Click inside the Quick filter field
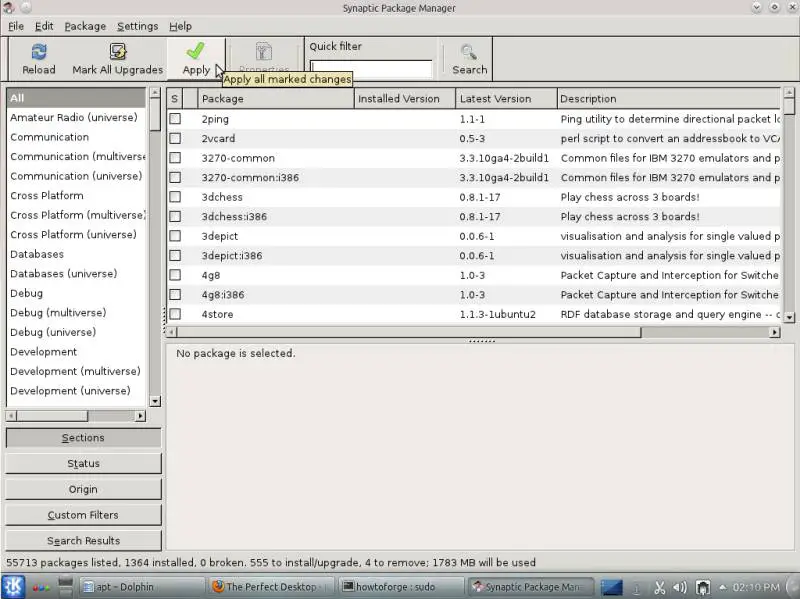This screenshot has height=599, width=800. (x=371, y=69)
